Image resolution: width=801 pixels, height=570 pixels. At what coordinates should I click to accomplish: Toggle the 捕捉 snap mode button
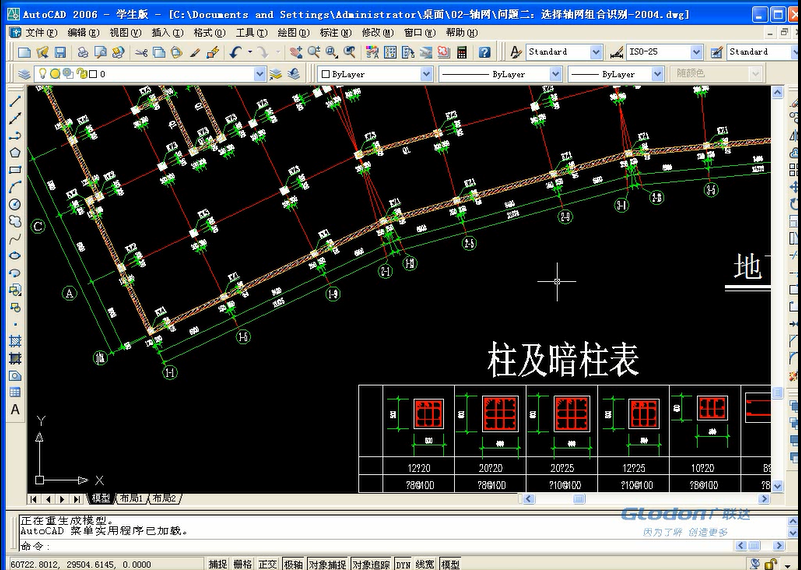point(217,564)
